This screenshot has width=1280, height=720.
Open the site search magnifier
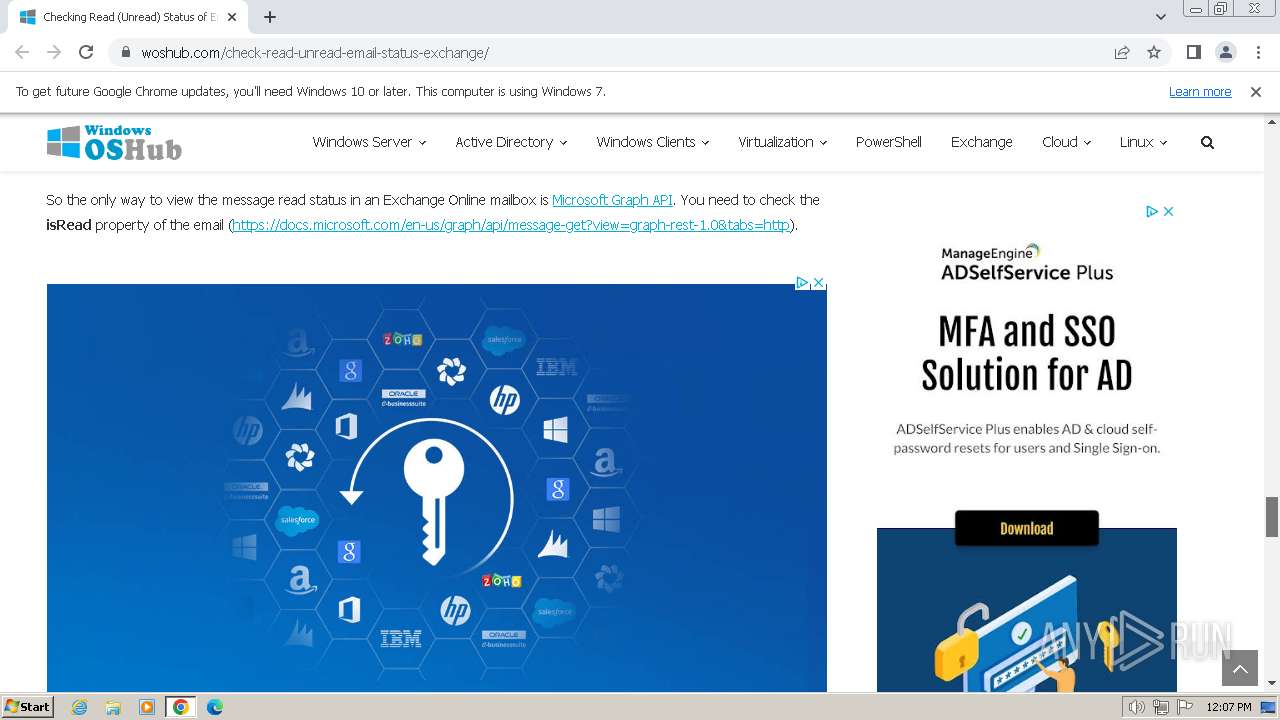tap(1207, 143)
